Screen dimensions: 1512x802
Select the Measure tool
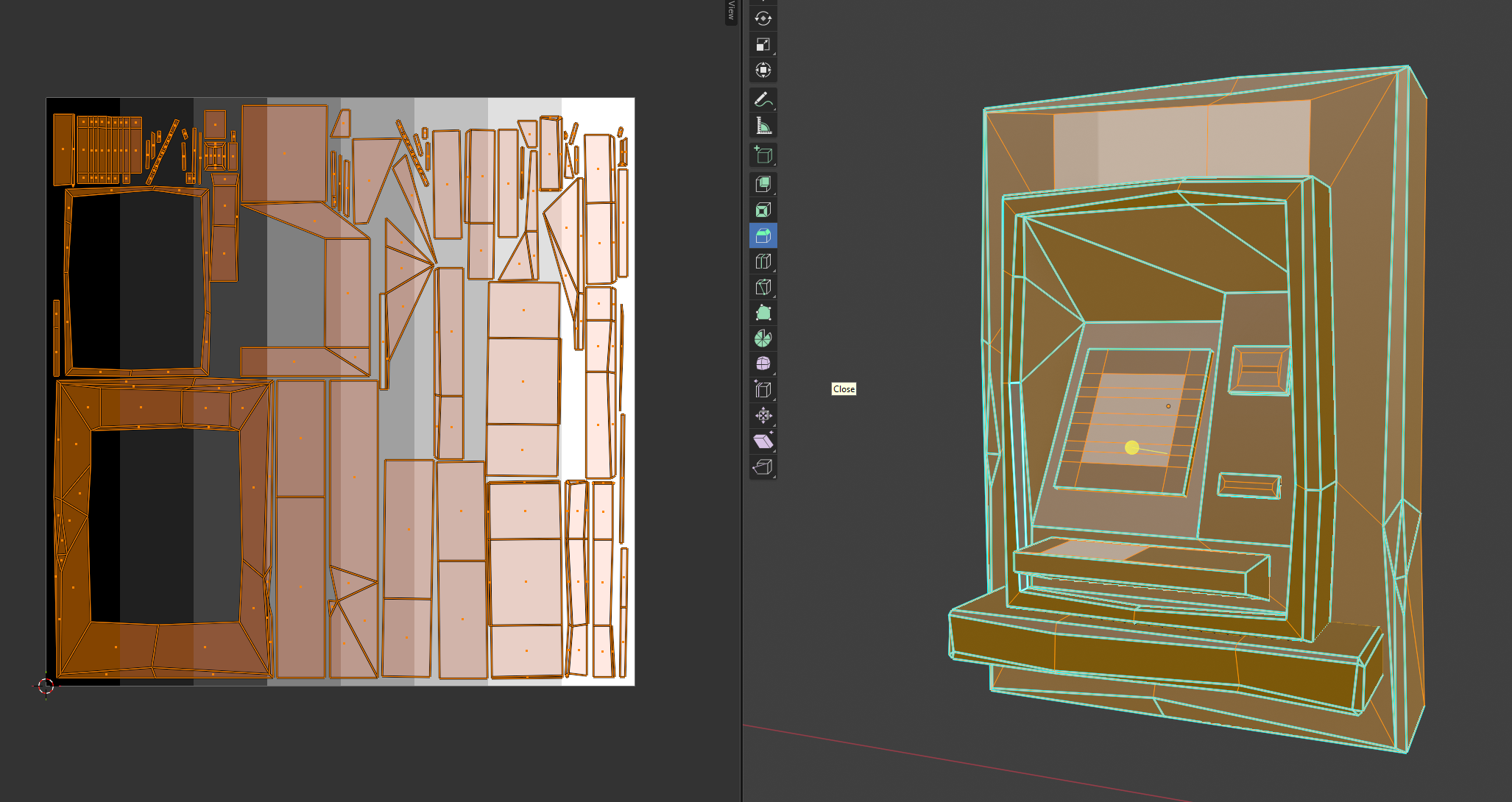coord(763,124)
